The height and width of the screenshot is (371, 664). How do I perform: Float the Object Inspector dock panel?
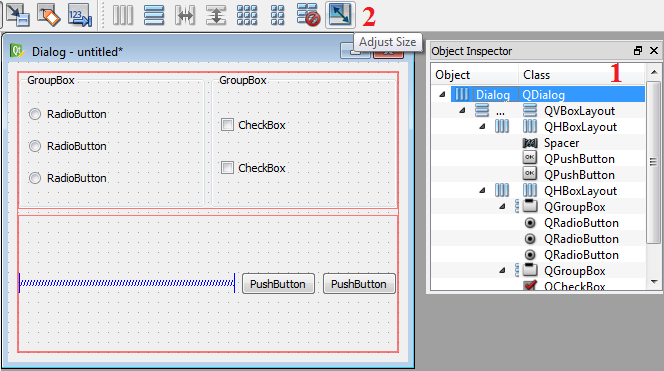638,51
